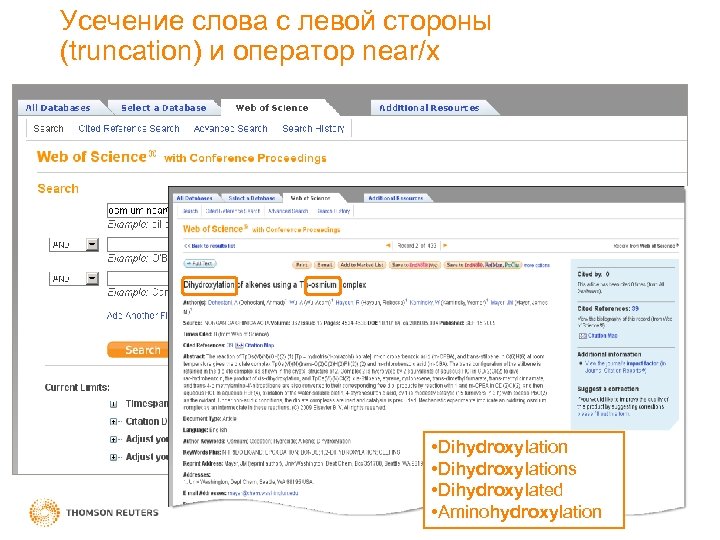Image resolution: width=720 pixels, height=540 pixels.
Task: Click 'Current Limits:' label
Action: tap(77, 388)
